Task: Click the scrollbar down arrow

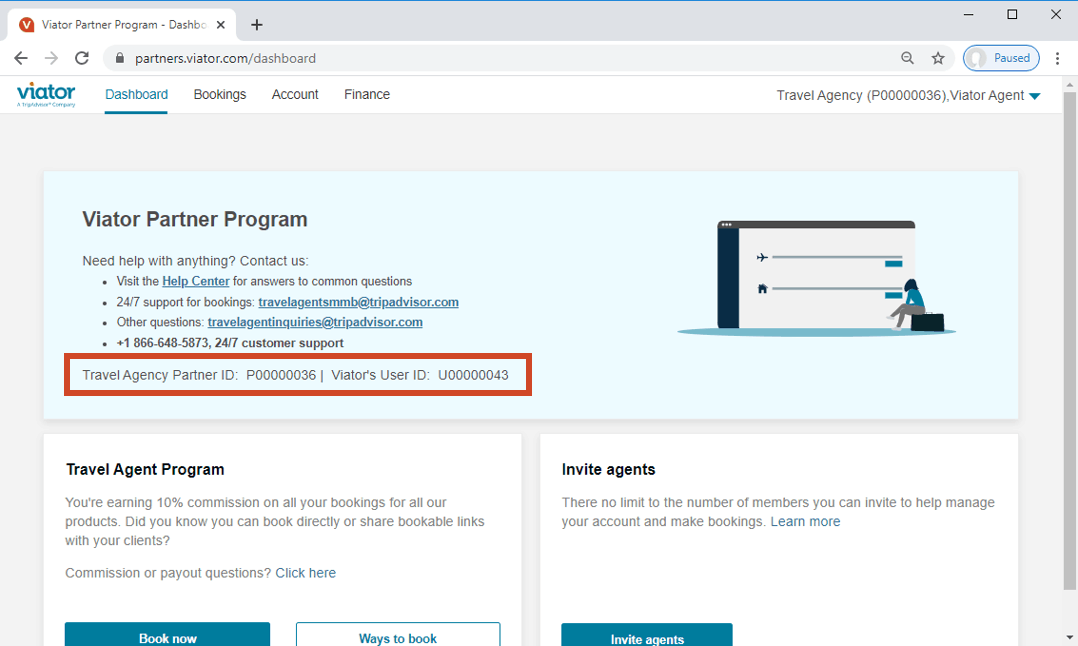Action: pos(1069,638)
